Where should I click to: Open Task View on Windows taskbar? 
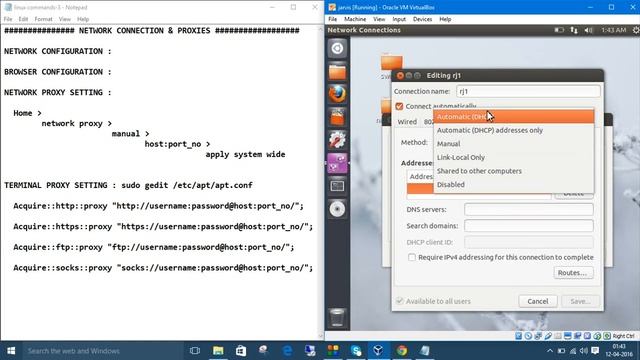195,351
